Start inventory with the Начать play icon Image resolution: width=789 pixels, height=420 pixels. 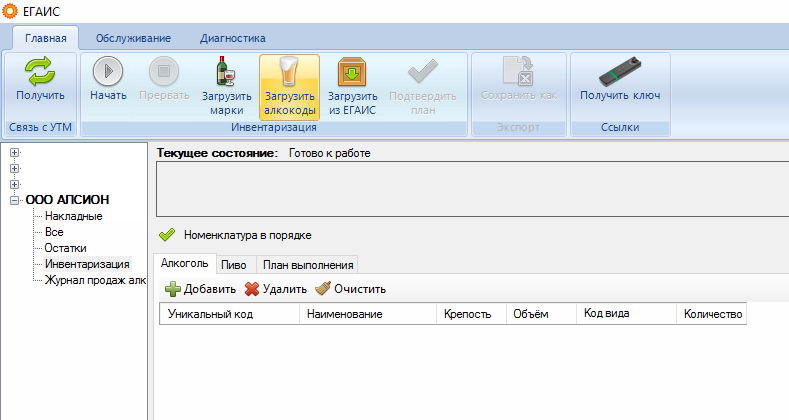[x=108, y=71]
